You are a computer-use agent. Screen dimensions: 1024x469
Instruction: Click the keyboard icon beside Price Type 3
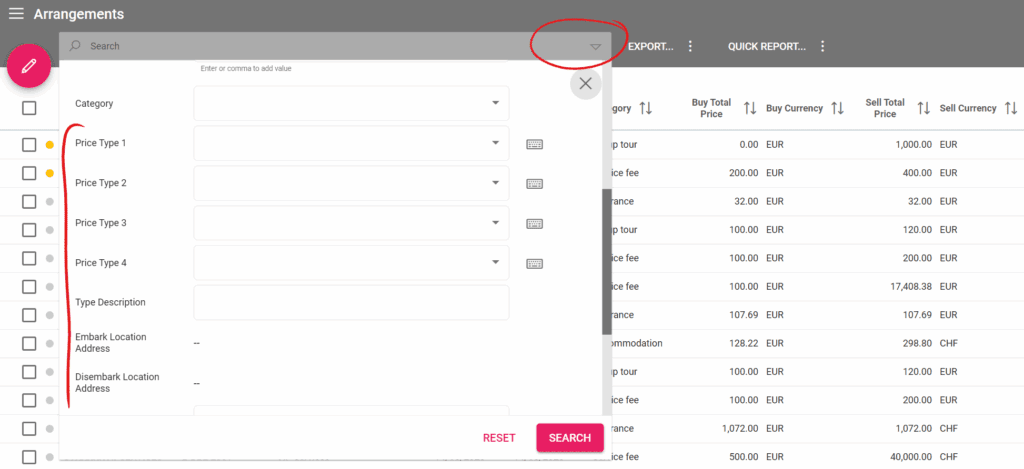[x=535, y=224]
